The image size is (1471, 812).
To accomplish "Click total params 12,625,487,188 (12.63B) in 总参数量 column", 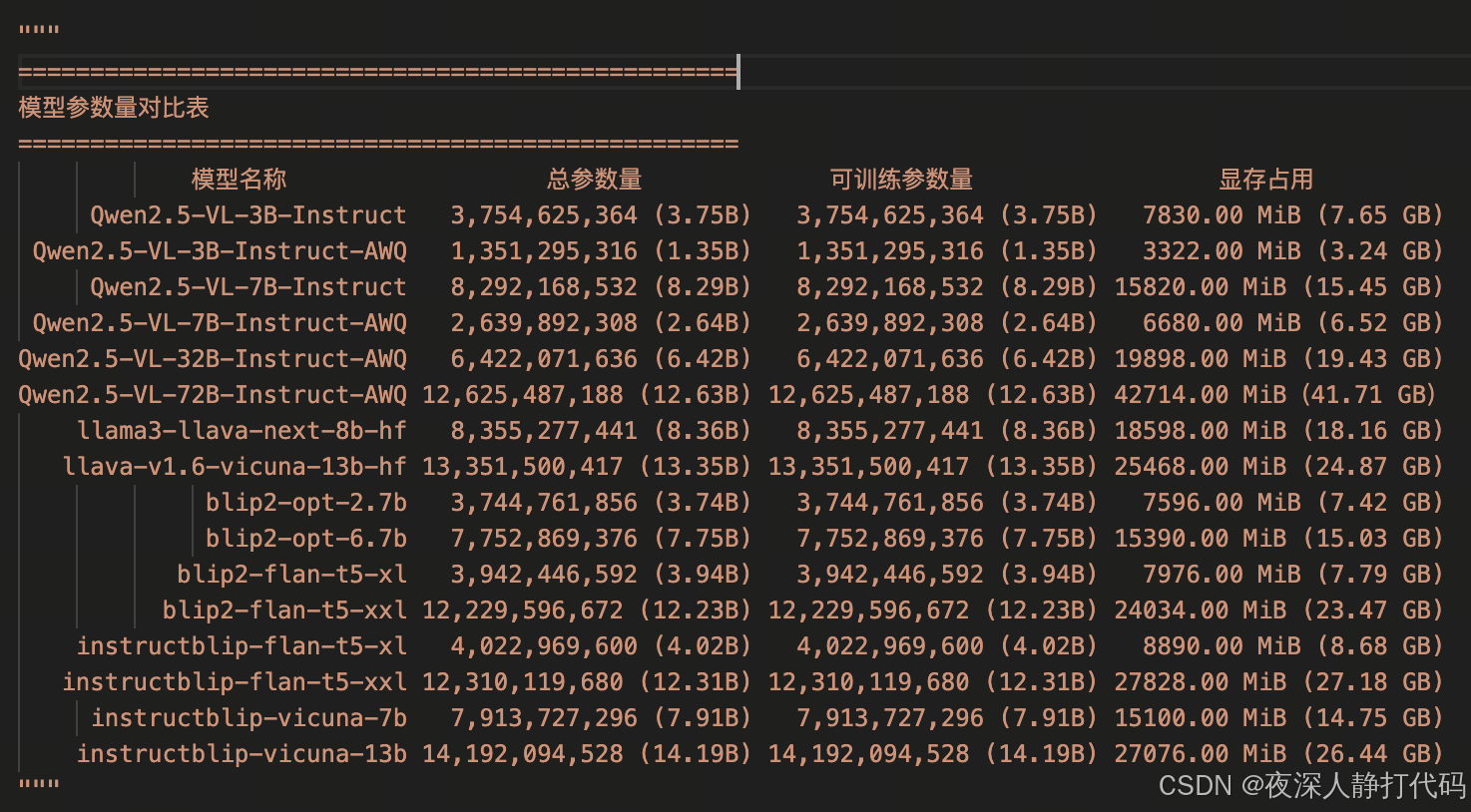I will click(x=587, y=395).
